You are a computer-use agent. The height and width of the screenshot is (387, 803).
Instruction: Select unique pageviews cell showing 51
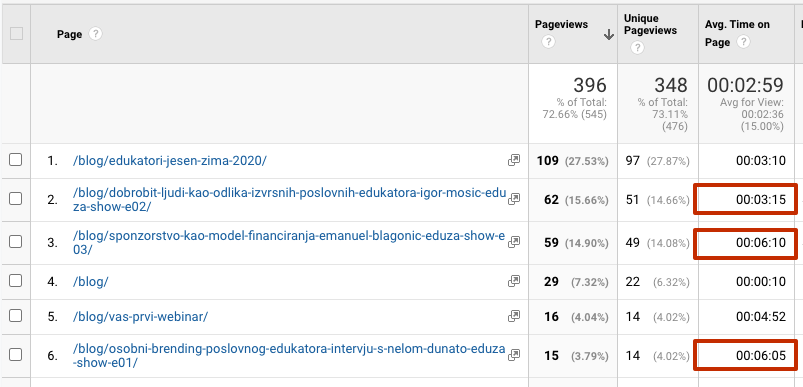tap(633, 200)
